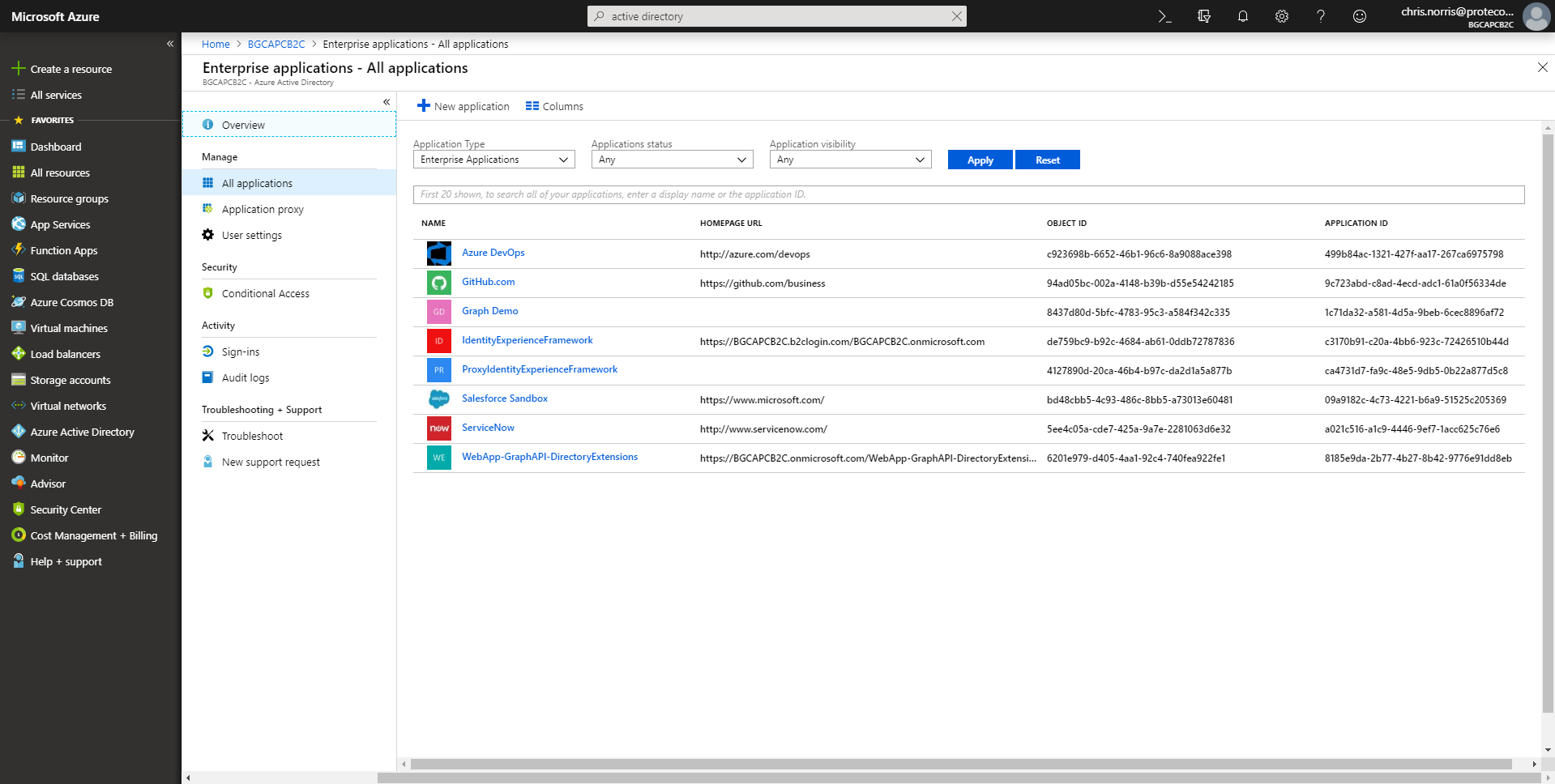Screen dimensions: 1555x784
Task: Click the Azure Active Directory icon
Action: pos(19,432)
